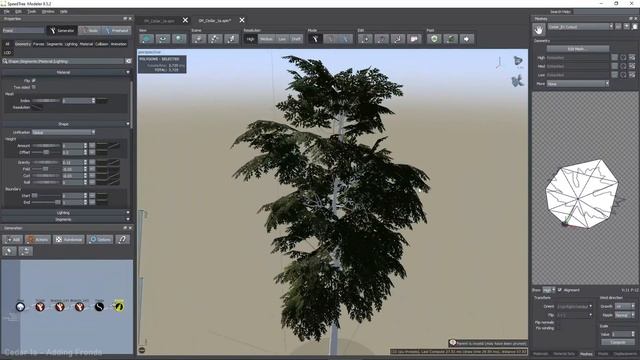The height and width of the screenshot is (360, 640).
Task: Click second icon in Edit toolbar group
Action: pos(382,39)
